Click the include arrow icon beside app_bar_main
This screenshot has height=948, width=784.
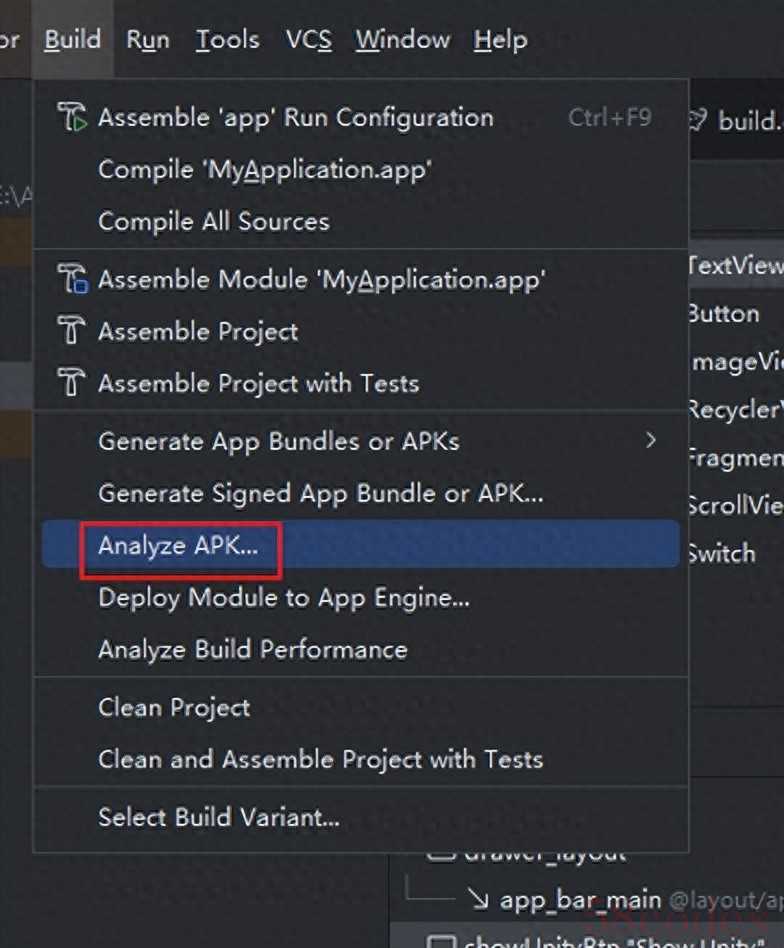pyautogui.click(x=478, y=900)
